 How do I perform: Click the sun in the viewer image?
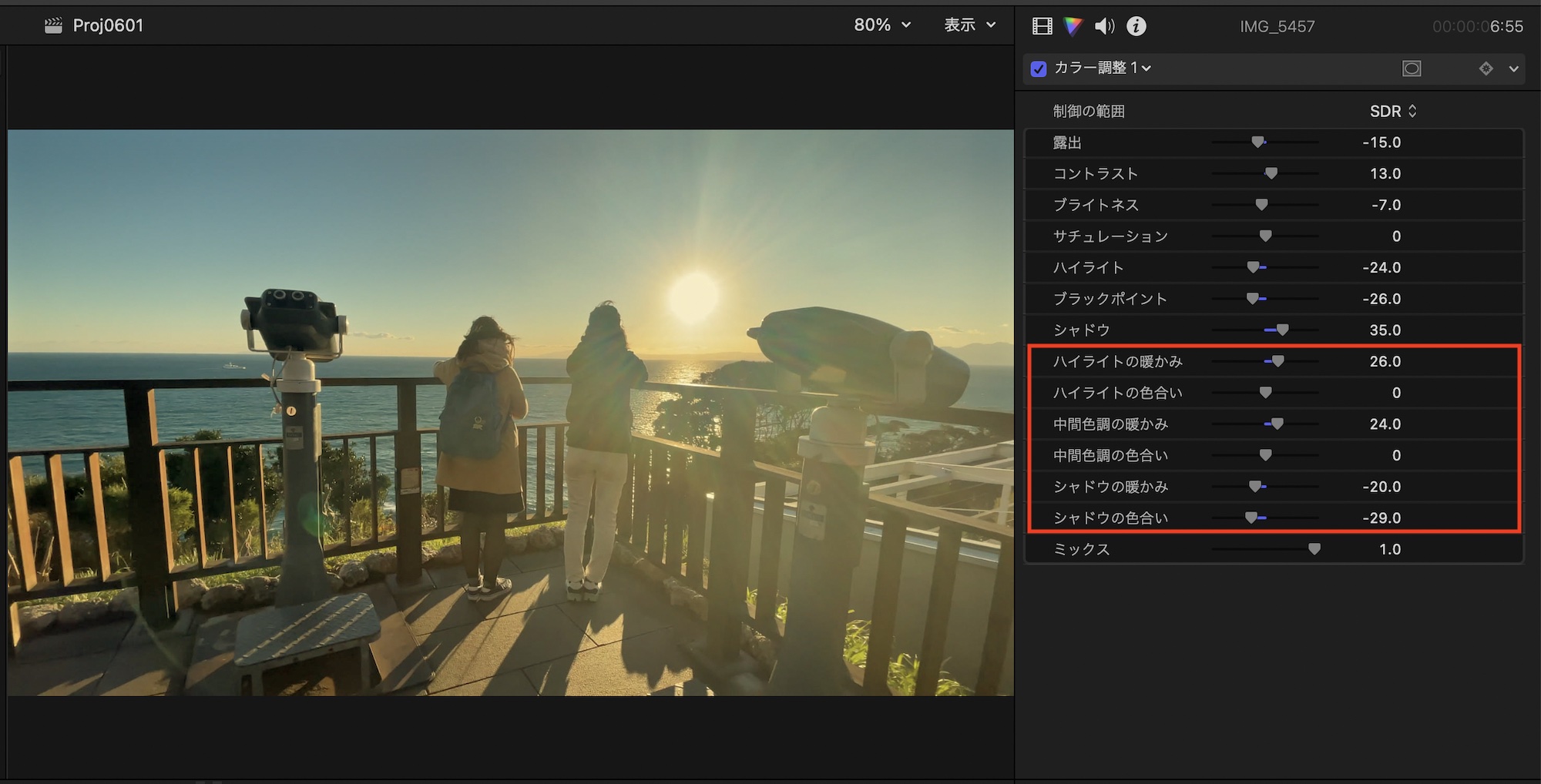pos(693,297)
